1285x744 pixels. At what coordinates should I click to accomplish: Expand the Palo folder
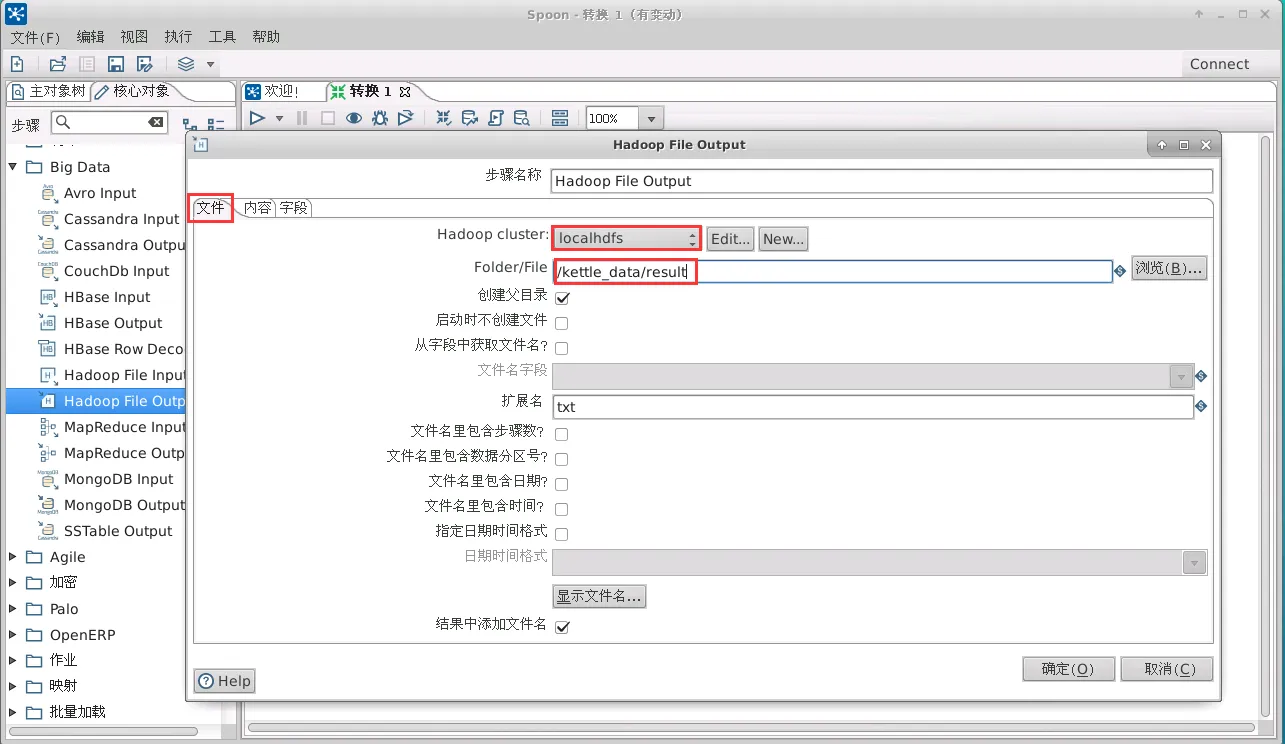pyautogui.click(x=13, y=609)
